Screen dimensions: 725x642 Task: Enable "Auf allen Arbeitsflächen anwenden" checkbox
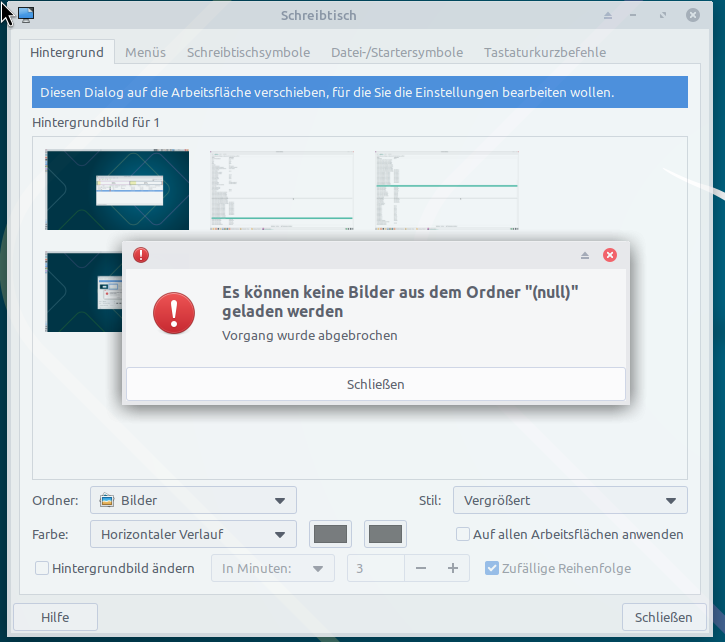coord(463,534)
